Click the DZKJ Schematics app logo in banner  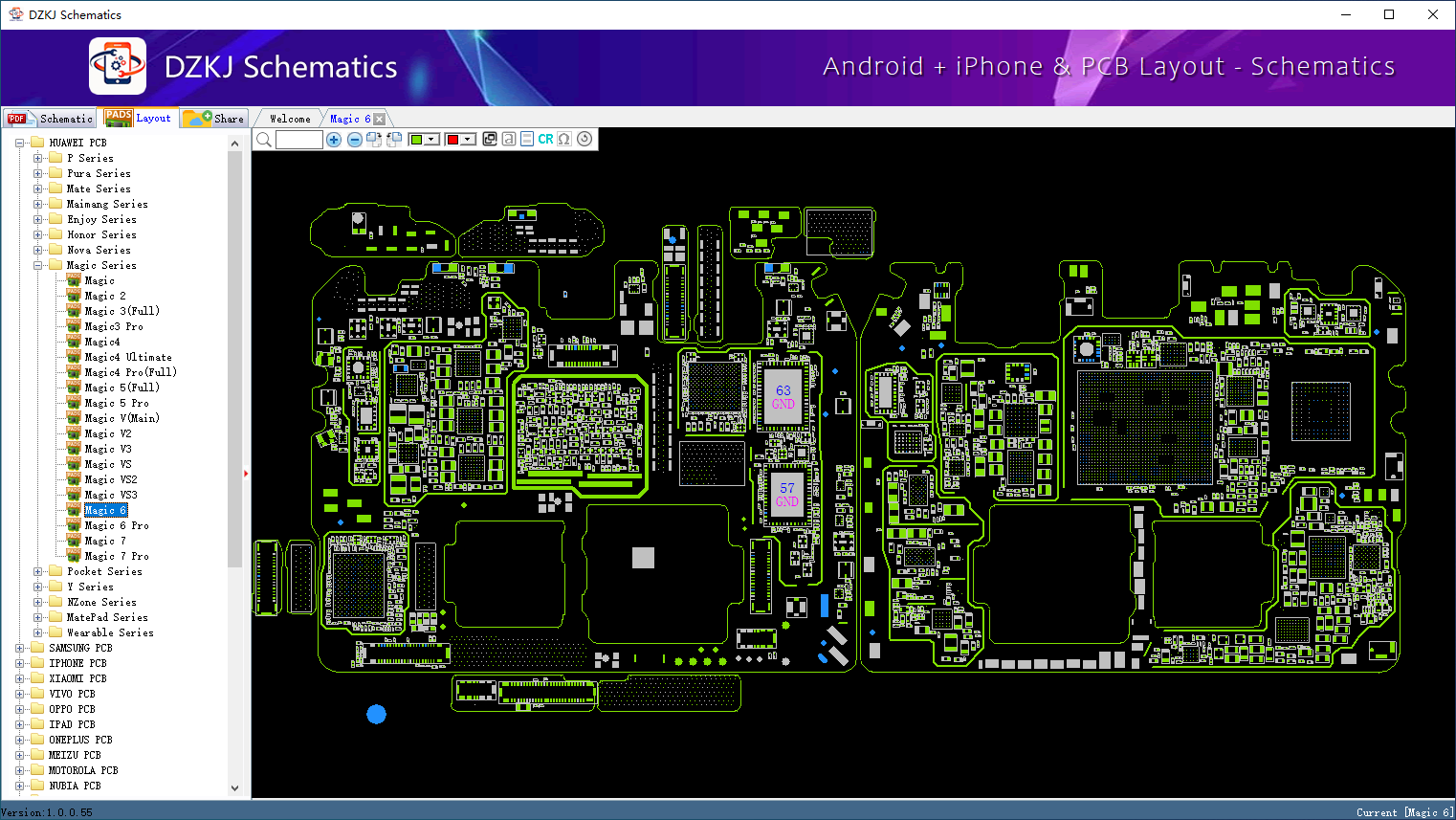pos(118,66)
